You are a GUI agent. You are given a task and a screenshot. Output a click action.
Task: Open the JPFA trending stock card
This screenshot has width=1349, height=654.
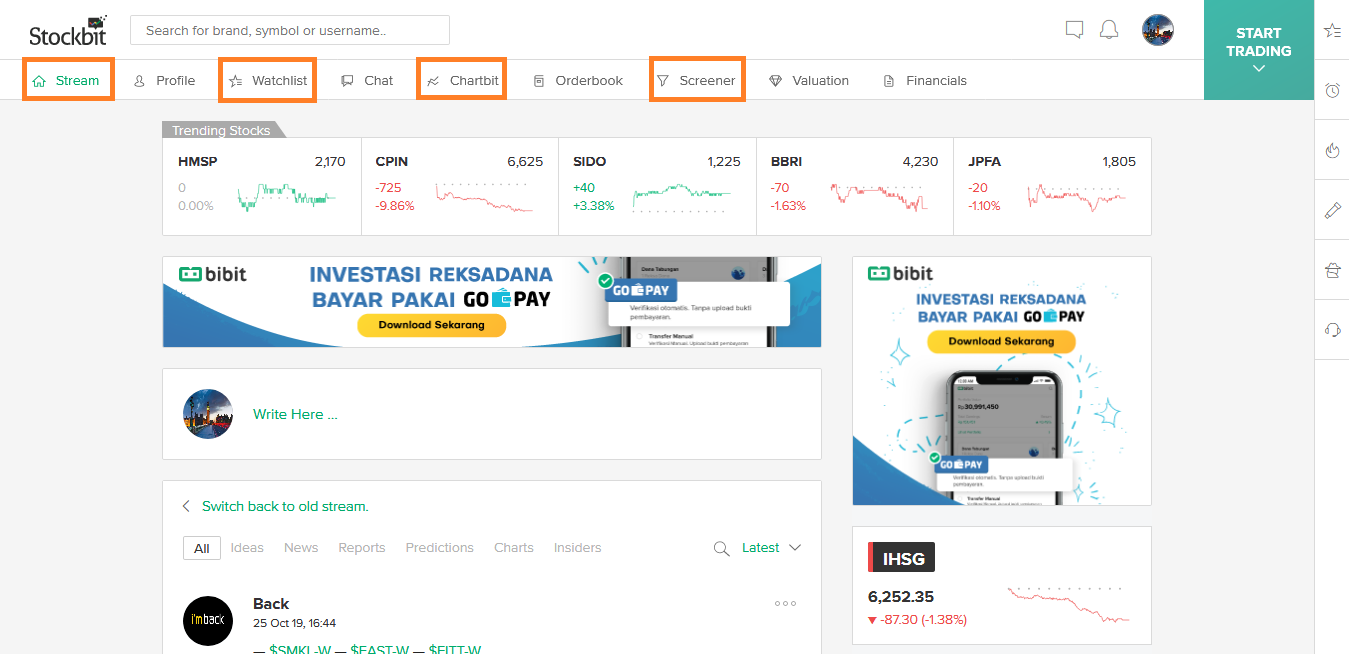[x=1052, y=186]
